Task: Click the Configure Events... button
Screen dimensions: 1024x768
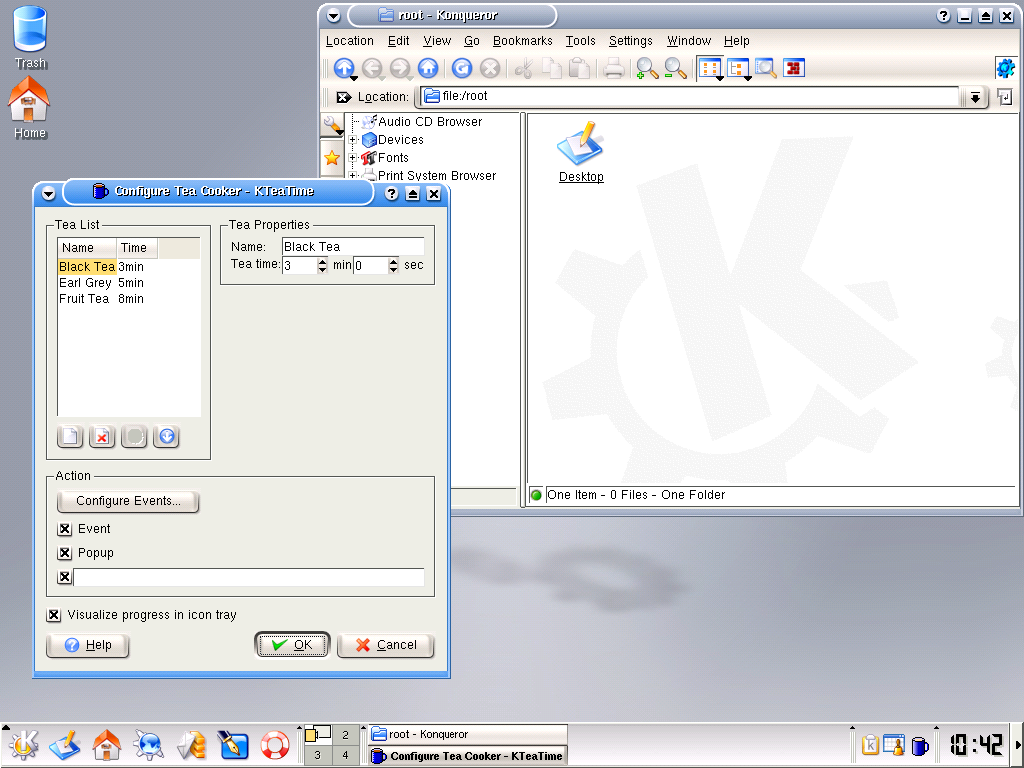Action: click(128, 502)
